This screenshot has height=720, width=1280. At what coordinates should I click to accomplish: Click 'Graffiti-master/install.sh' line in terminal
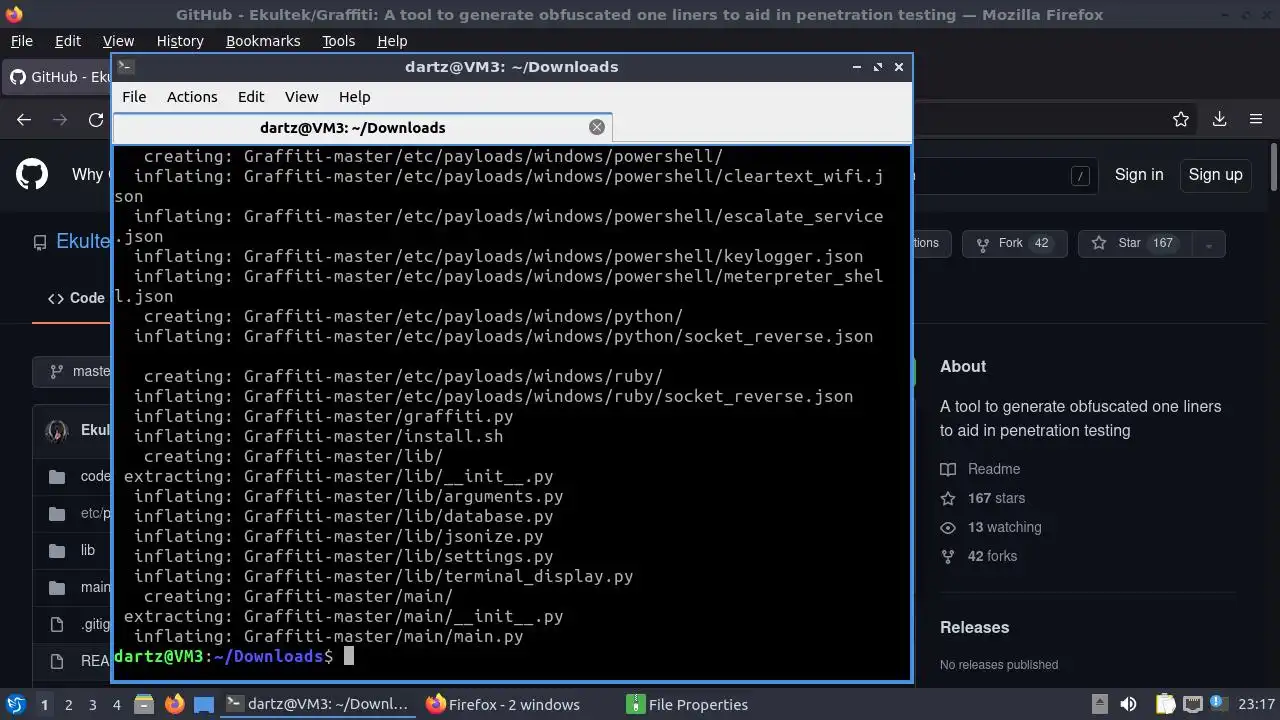pyautogui.click(x=373, y=436)
